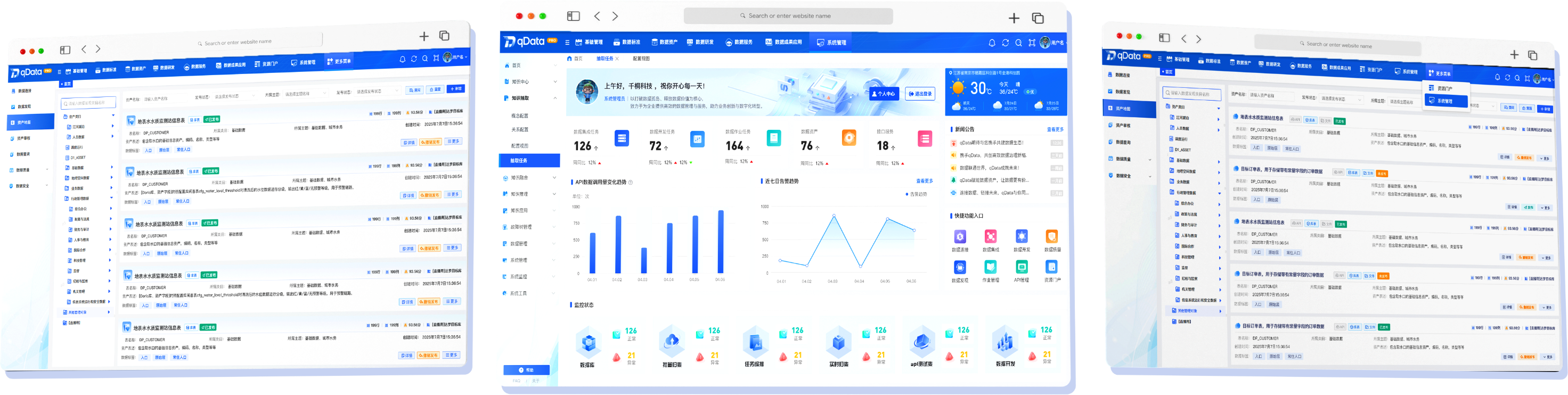Expand 系统工具 sidebar menu

pyautogui.click(x=529, y=293)
